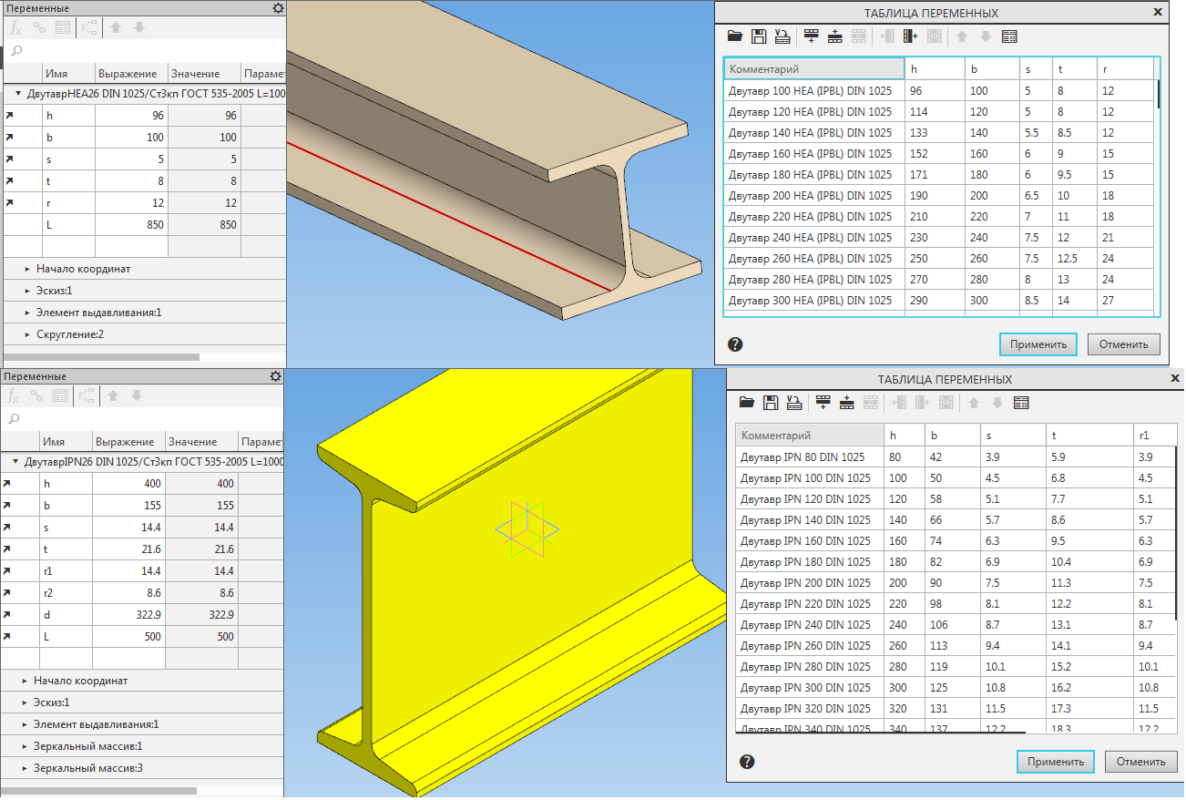Expand Зеркальный массив:1 node
The height and width of the screenshot is (800, 1186).
(x=24, y=747)
